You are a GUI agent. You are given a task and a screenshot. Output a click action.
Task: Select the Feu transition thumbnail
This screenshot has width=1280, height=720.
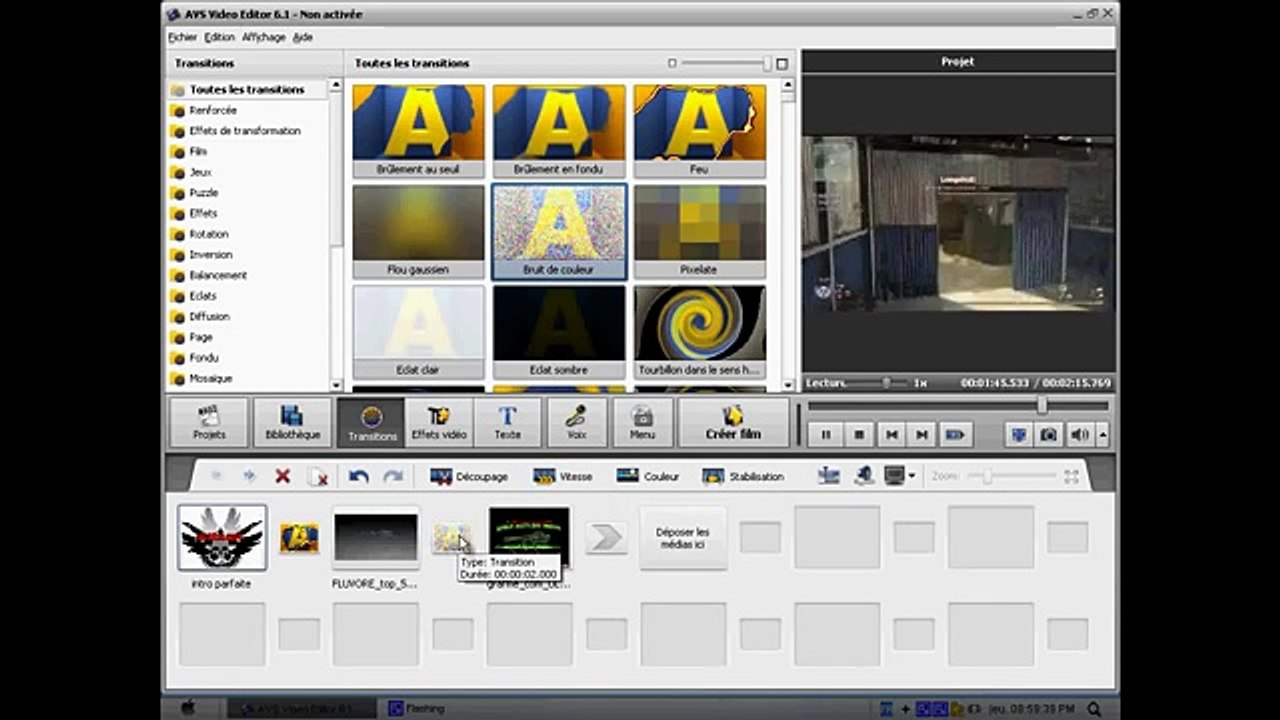700,131
